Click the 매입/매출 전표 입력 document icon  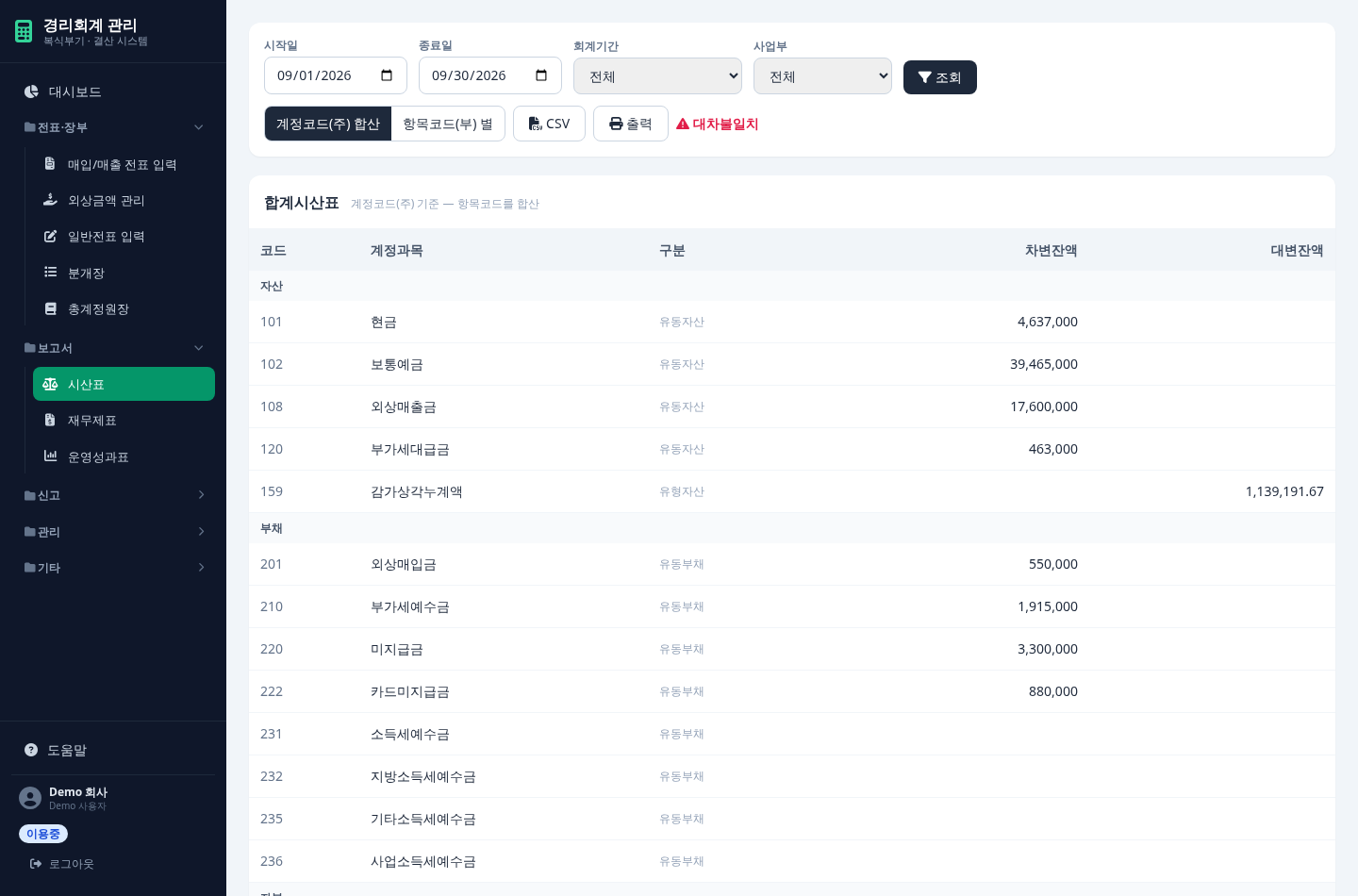pos(50,164)
